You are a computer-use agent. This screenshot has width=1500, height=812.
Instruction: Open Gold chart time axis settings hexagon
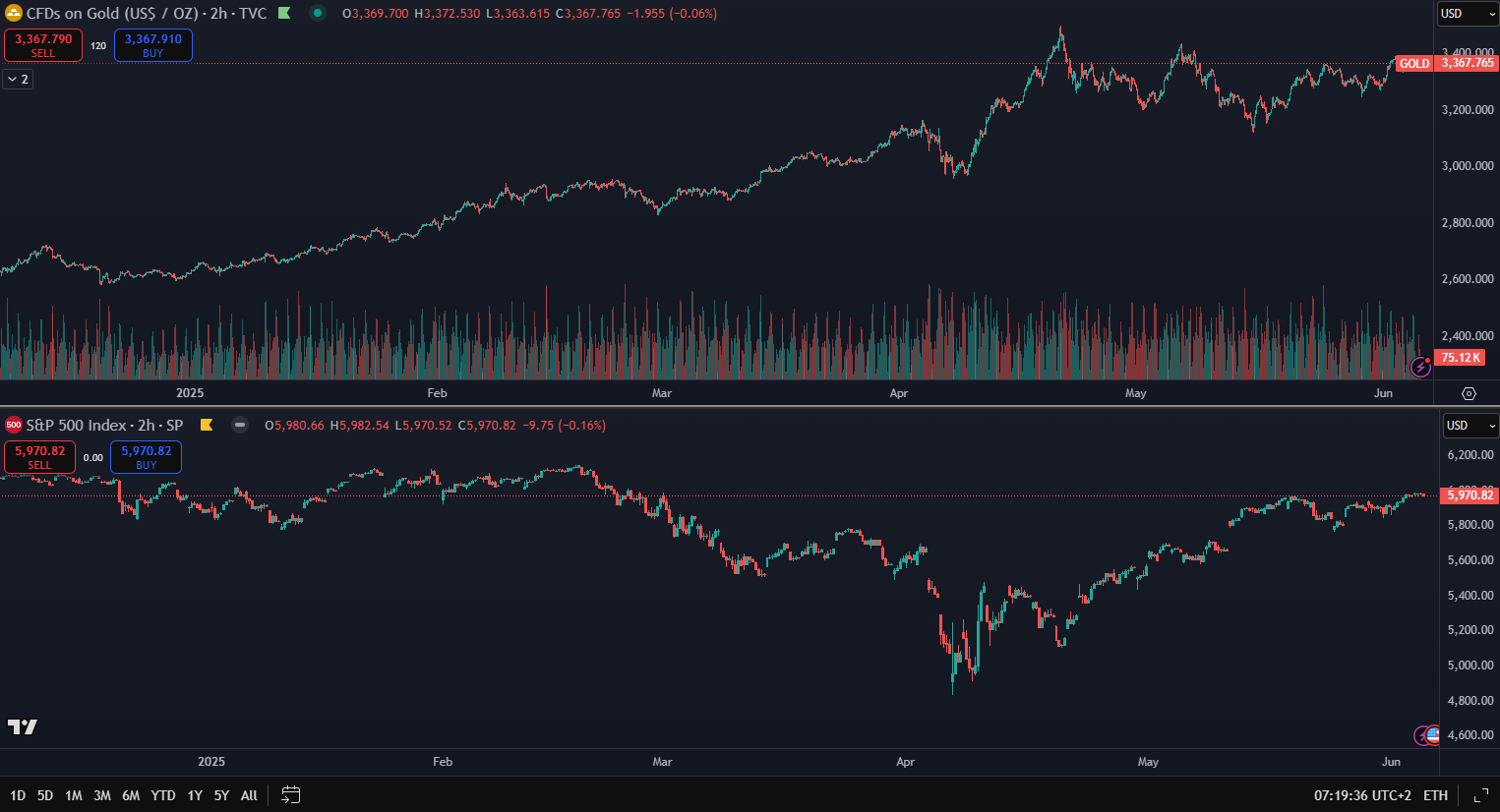click(1469, 393)
